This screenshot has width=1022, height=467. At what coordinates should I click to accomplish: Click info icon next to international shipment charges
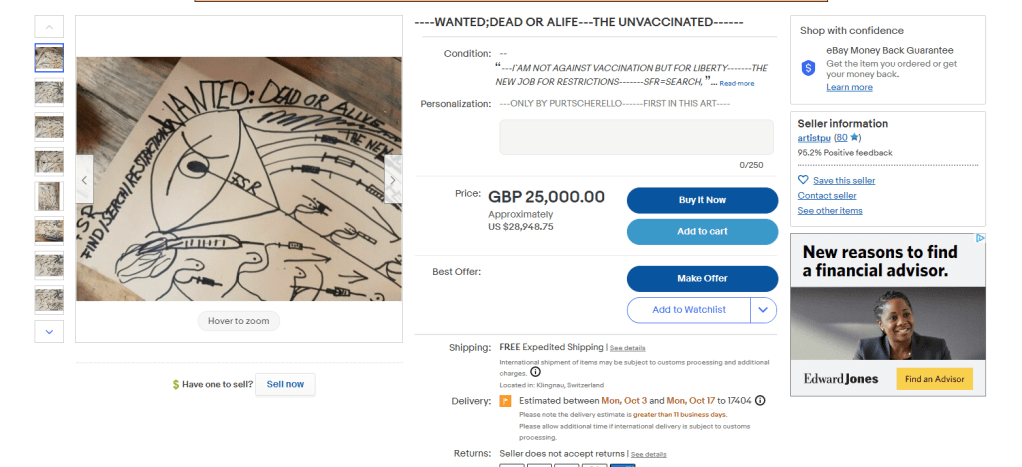[535, 372]
